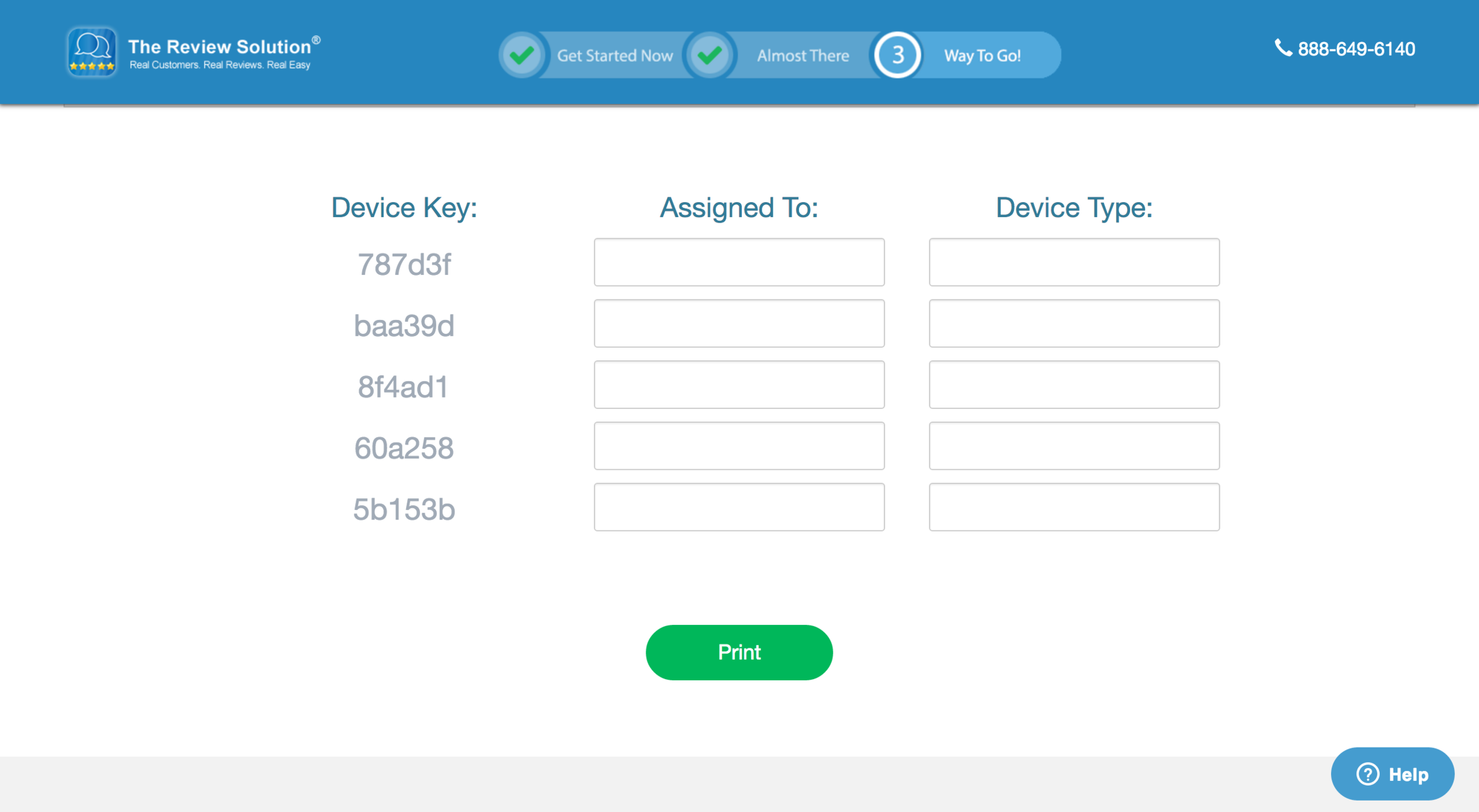Image resolution: width=1479 pixels, height=812 pixels.
Task: Focus Assigned To field for 787d3f
Action: (x=739, y=262)
